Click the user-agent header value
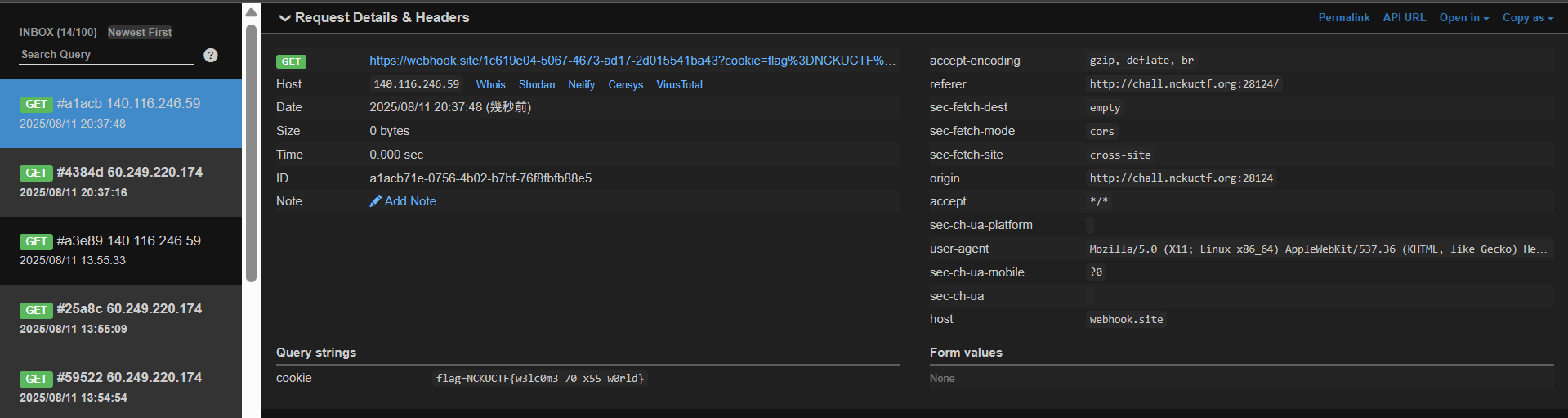This screenshot has height=418, width=1568. click(x=1317, y=249)
